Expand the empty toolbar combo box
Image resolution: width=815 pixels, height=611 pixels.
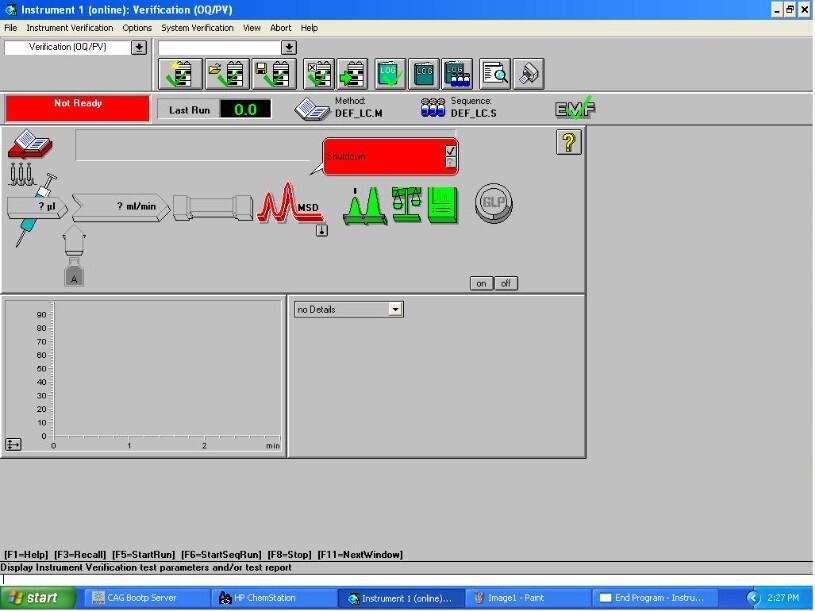pyautogui.click(x=289, y=47)
